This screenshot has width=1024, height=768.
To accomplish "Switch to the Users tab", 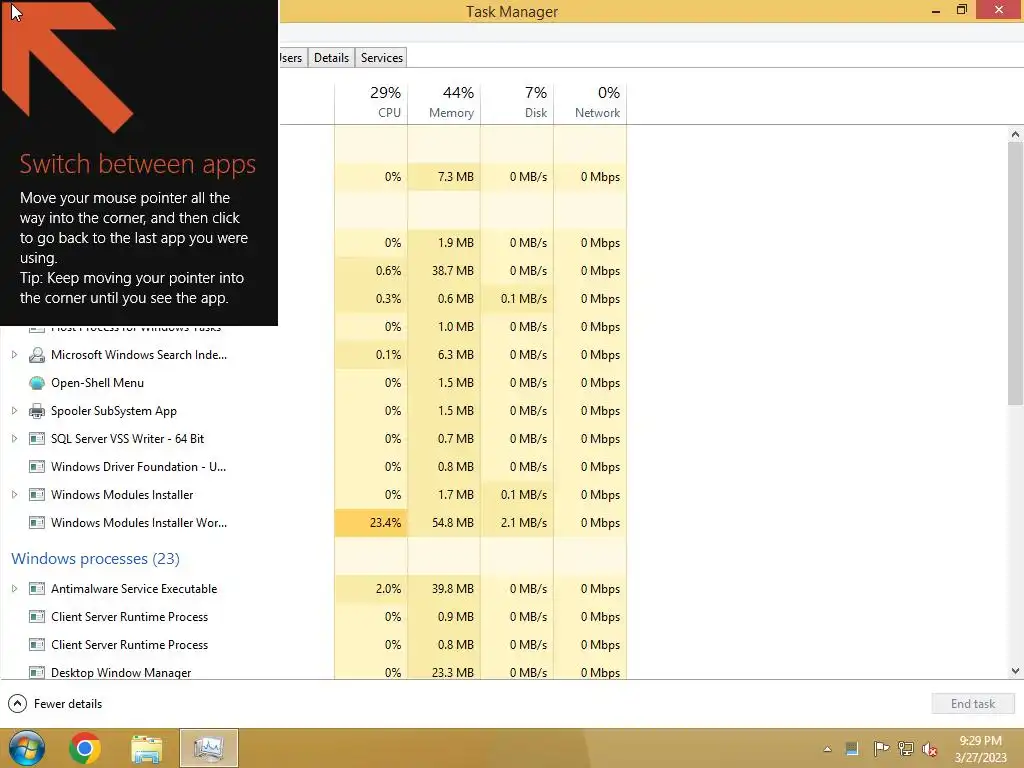I will (x=292, y=57).
